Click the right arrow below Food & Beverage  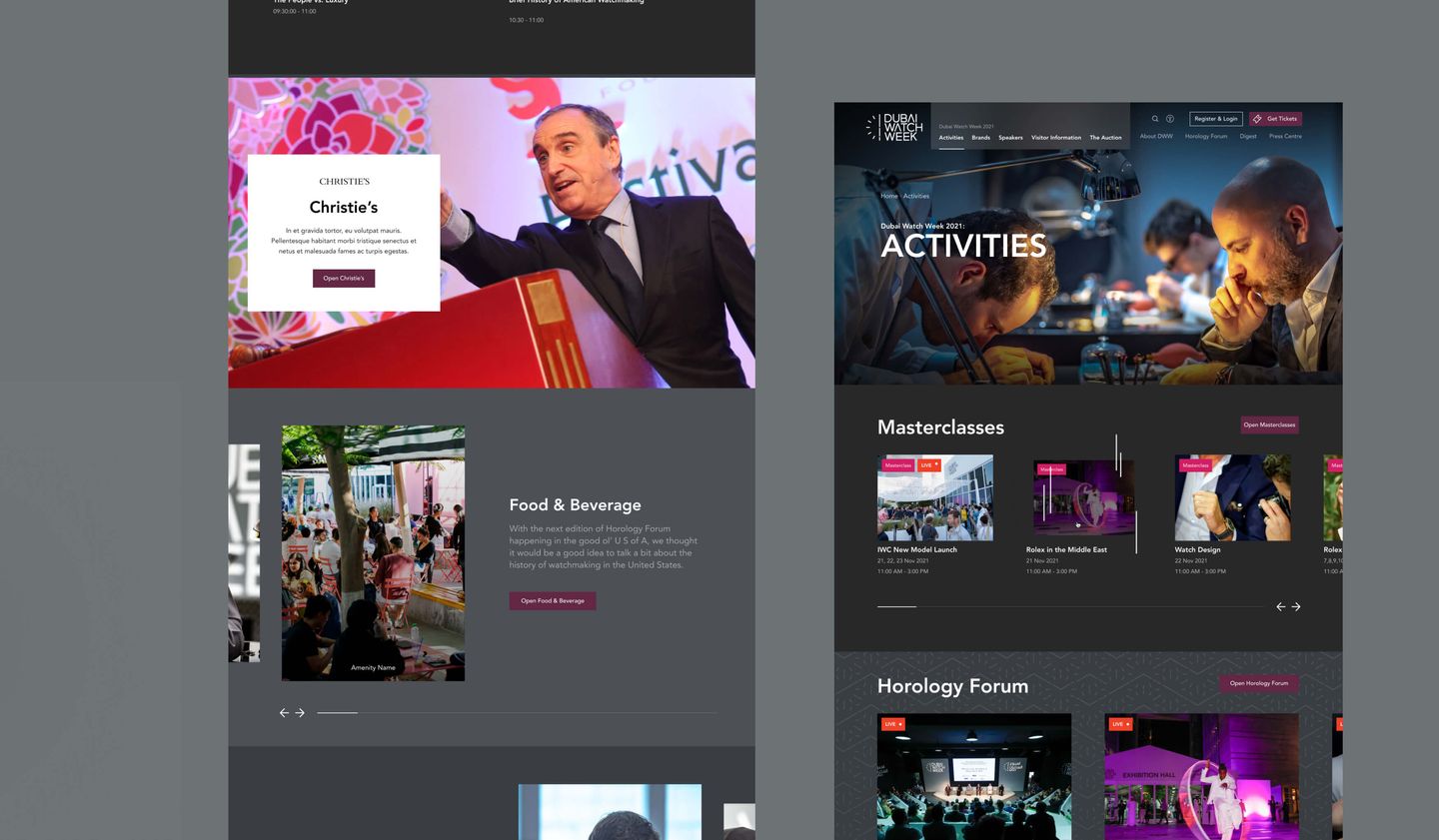[x=300, y=712]
